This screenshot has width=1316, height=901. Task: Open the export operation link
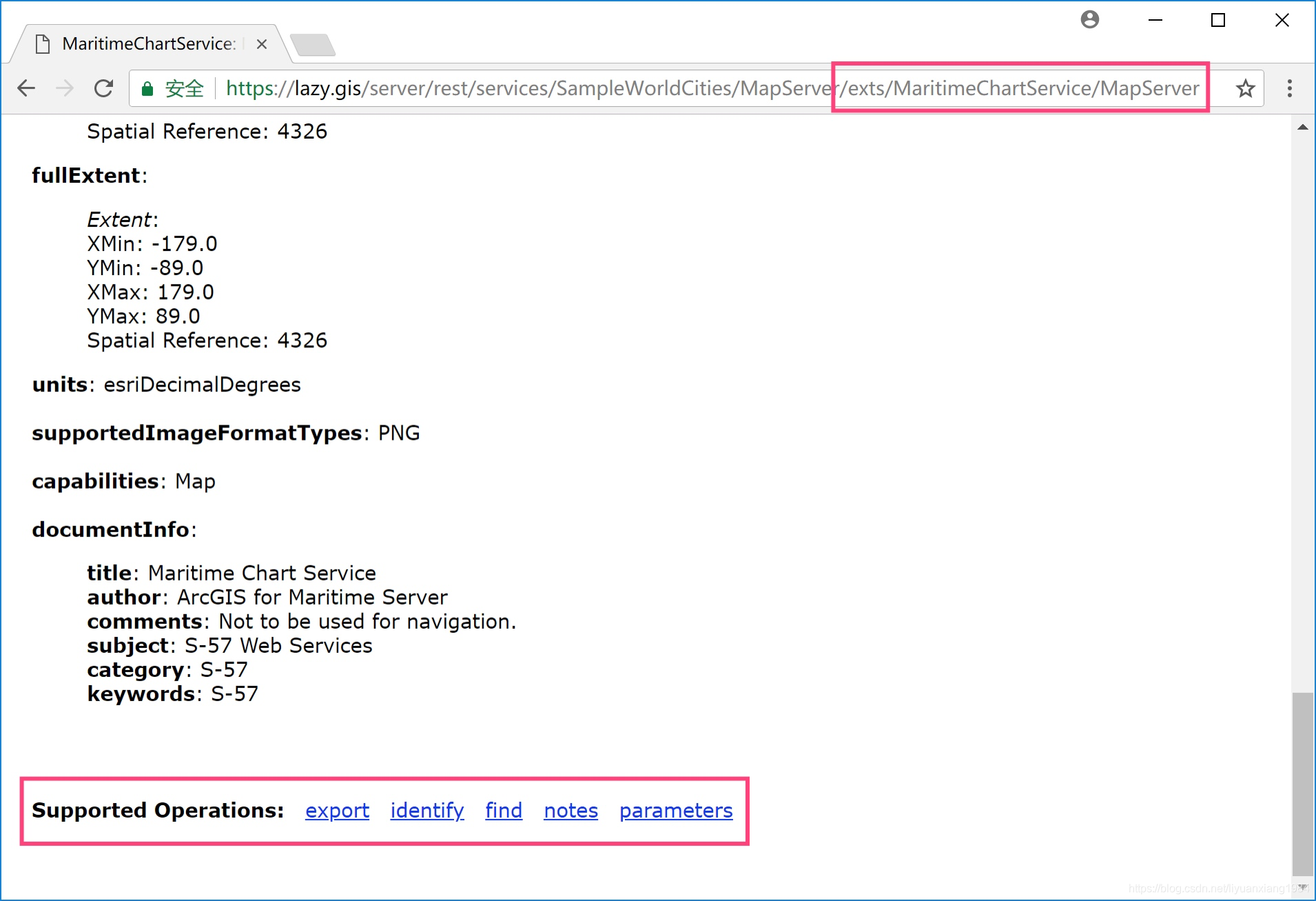click(337, 811)
